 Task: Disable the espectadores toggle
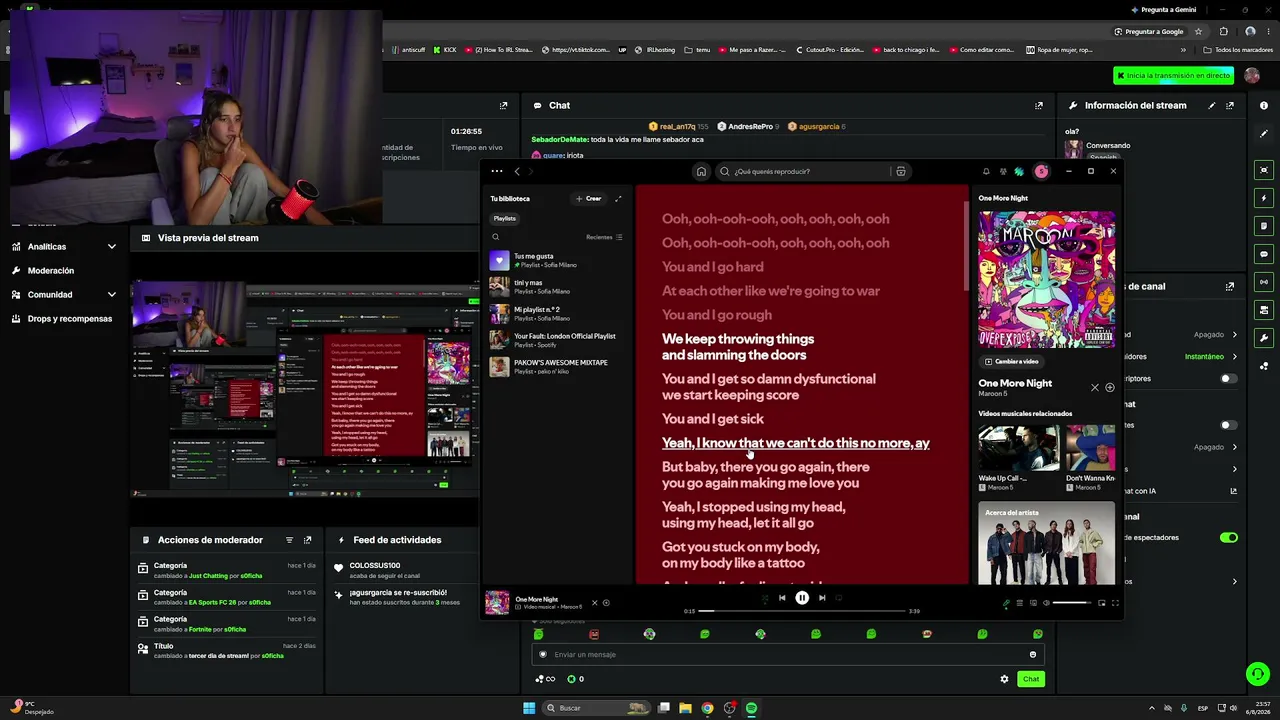click(1228, 538)
